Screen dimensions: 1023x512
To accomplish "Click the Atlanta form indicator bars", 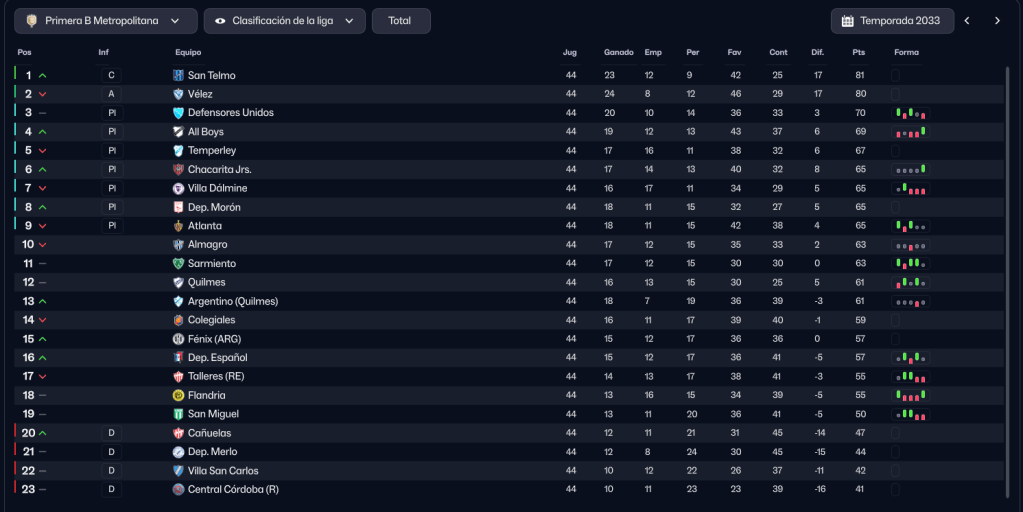I will tap(911, 226).
